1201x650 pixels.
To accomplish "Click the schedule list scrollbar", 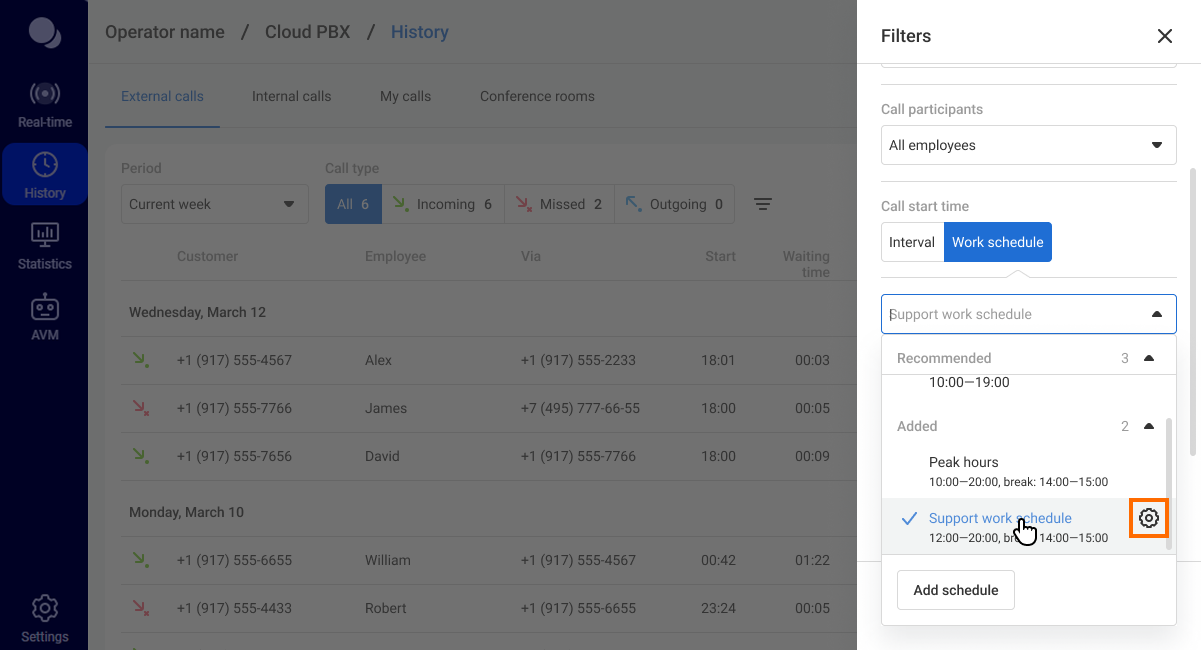I will 1169,485.
